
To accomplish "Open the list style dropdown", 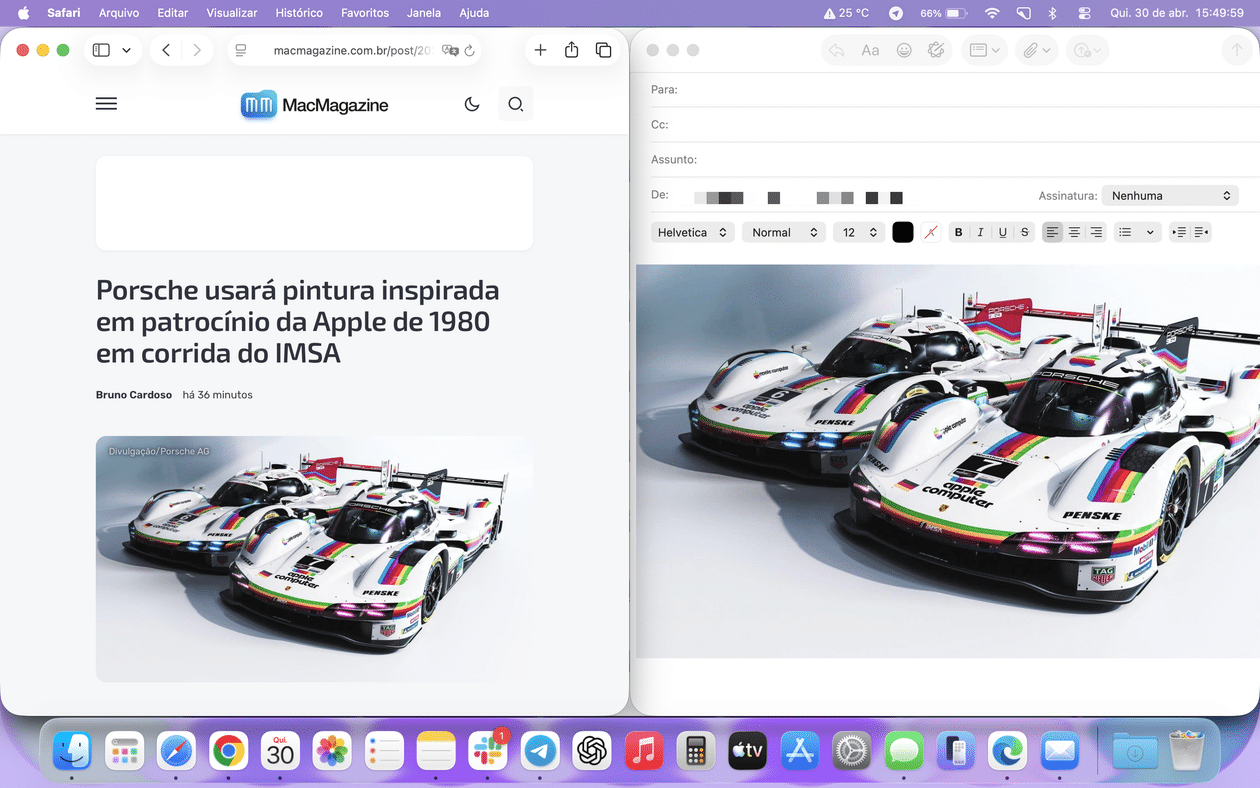I will coord(1137,232).
